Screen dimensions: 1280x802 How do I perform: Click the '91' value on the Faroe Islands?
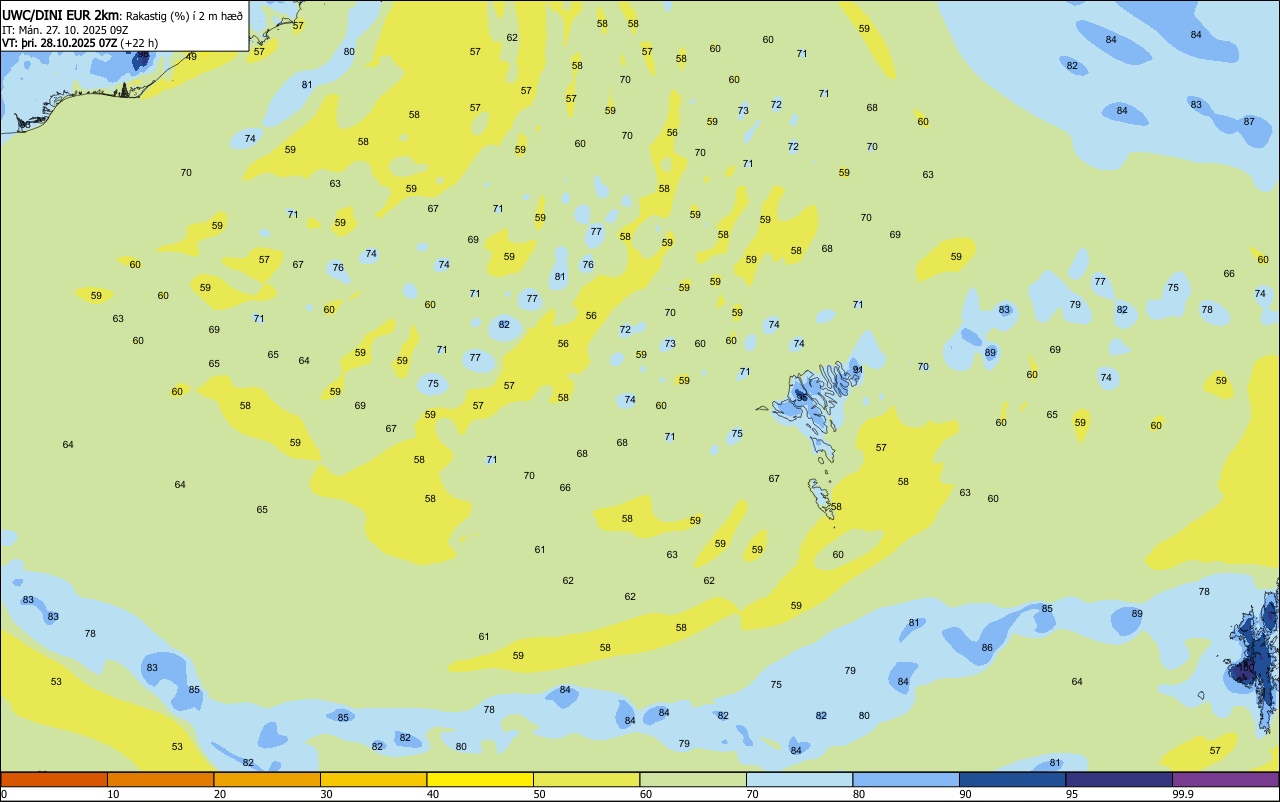click(858, 370)
